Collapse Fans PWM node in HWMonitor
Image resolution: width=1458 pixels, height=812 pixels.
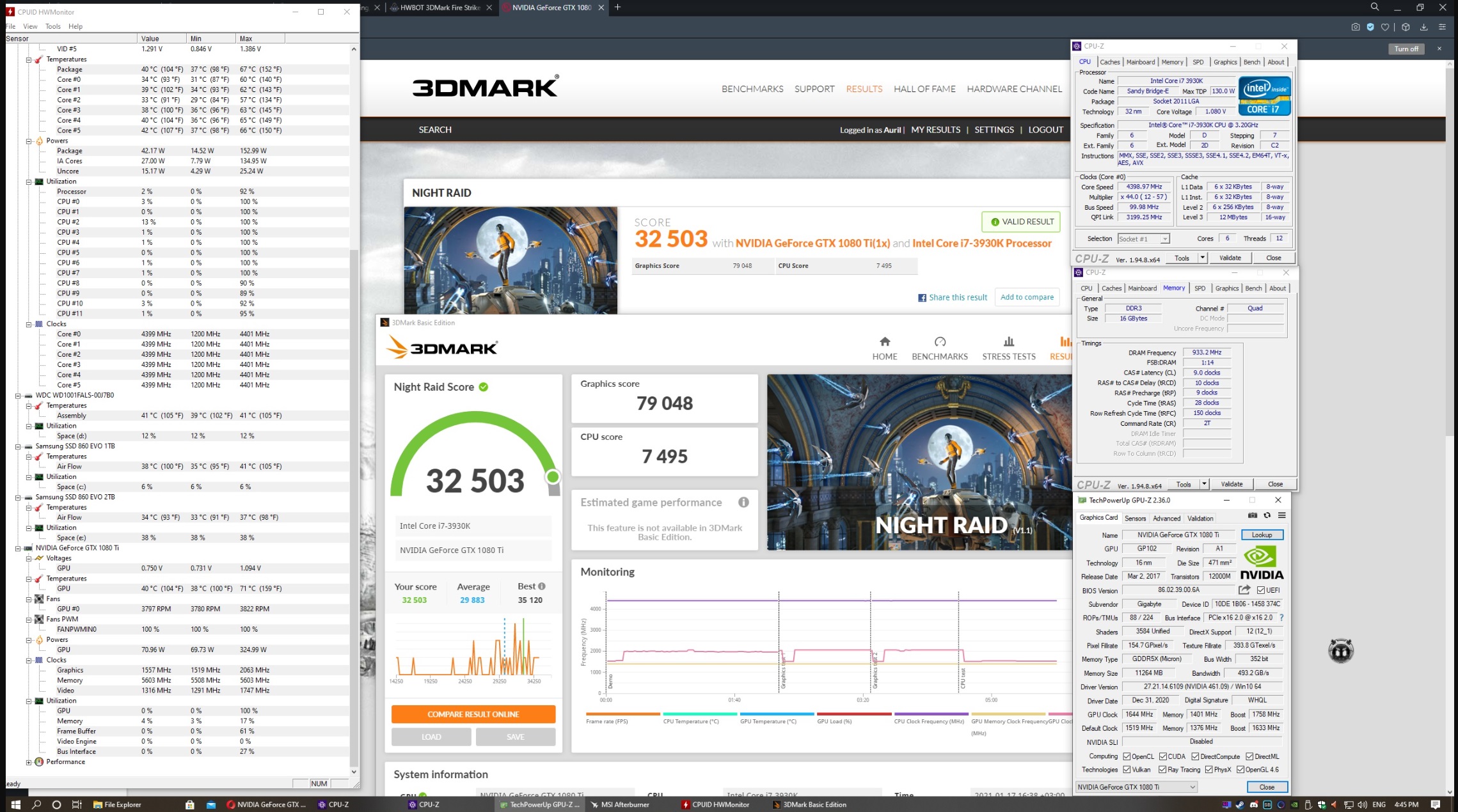click(28, 620)
